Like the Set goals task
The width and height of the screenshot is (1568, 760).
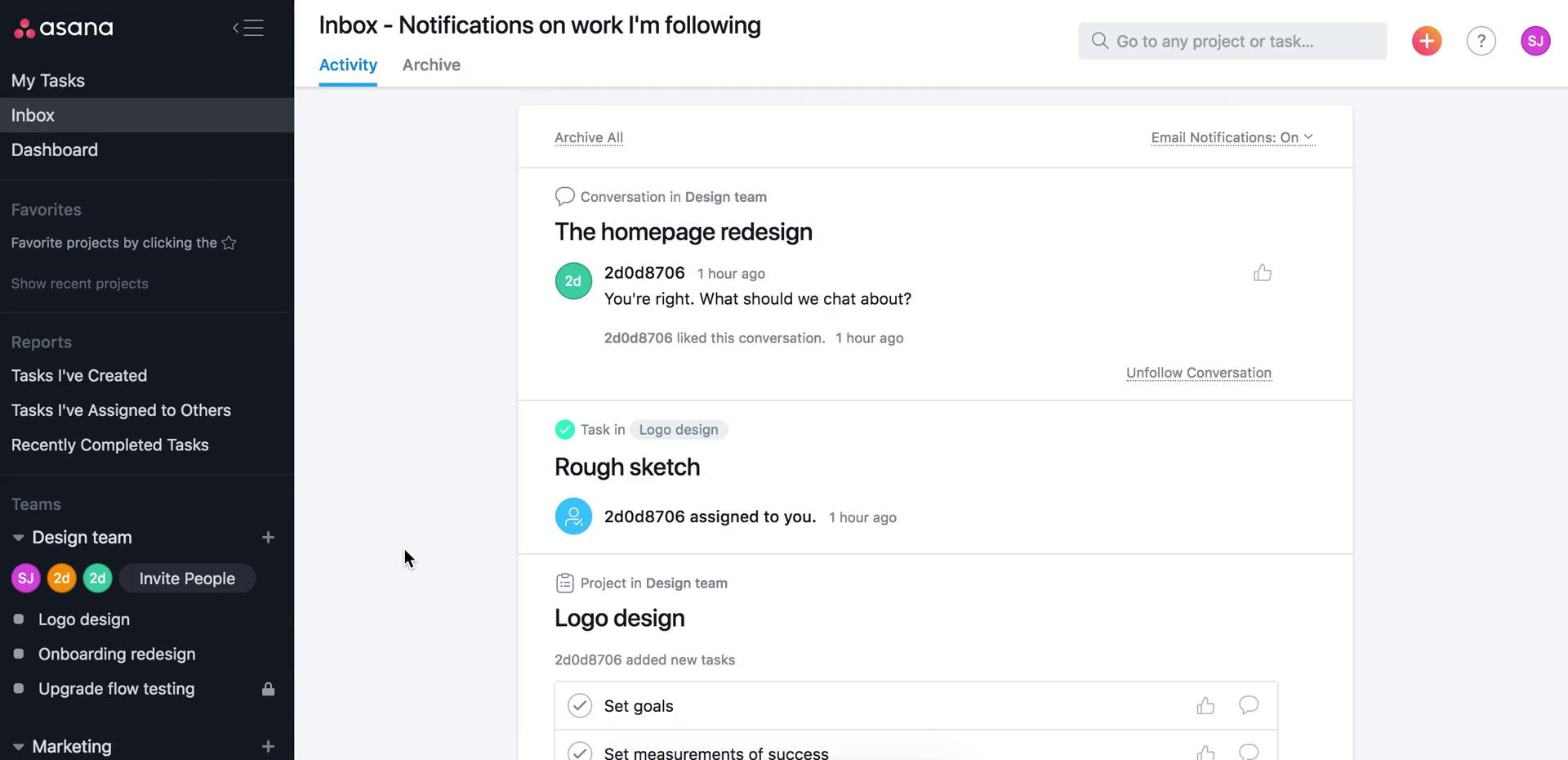1205,705
